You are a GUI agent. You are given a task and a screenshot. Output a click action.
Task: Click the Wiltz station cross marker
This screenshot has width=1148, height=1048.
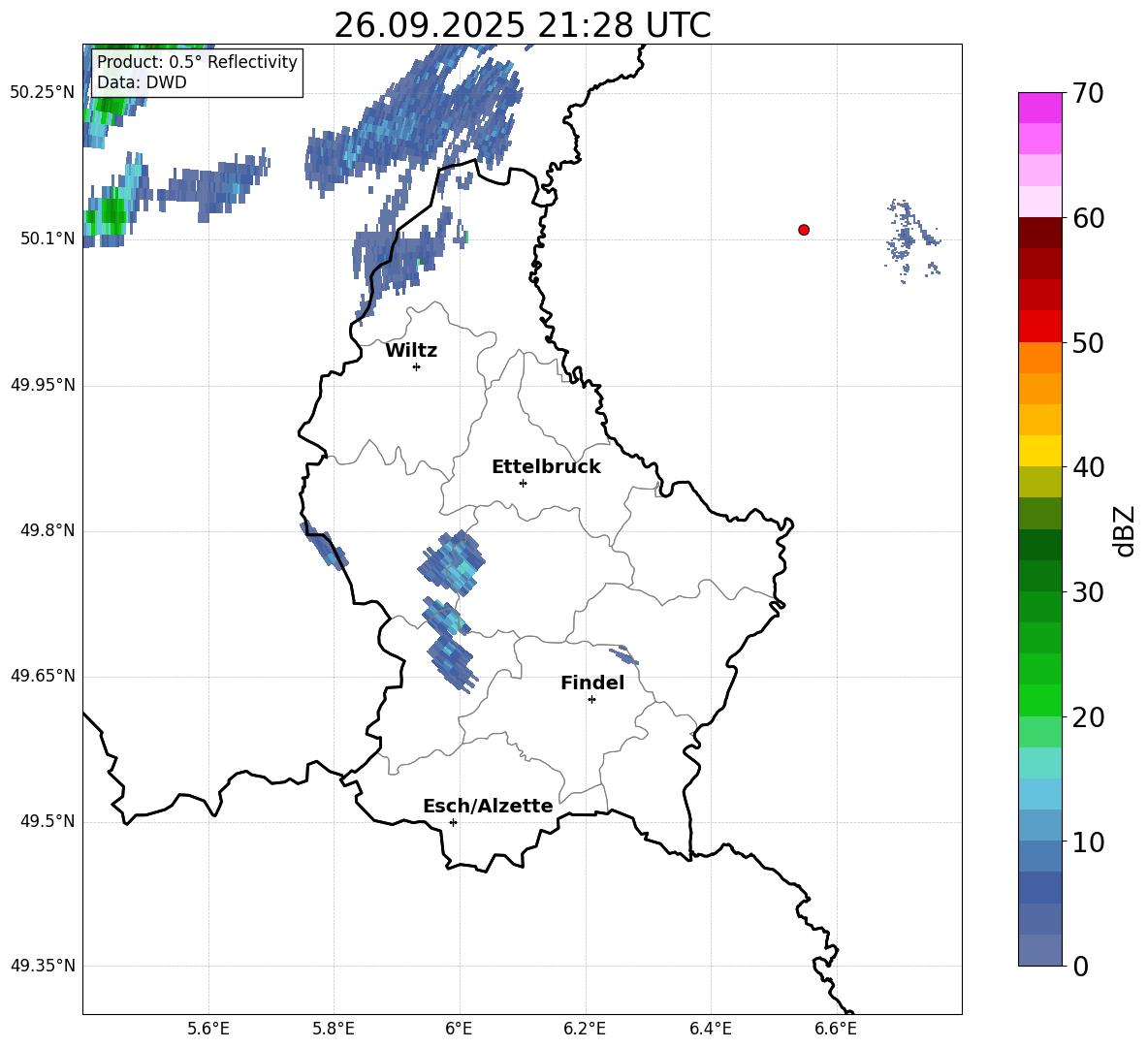click(x=416, y=366)
